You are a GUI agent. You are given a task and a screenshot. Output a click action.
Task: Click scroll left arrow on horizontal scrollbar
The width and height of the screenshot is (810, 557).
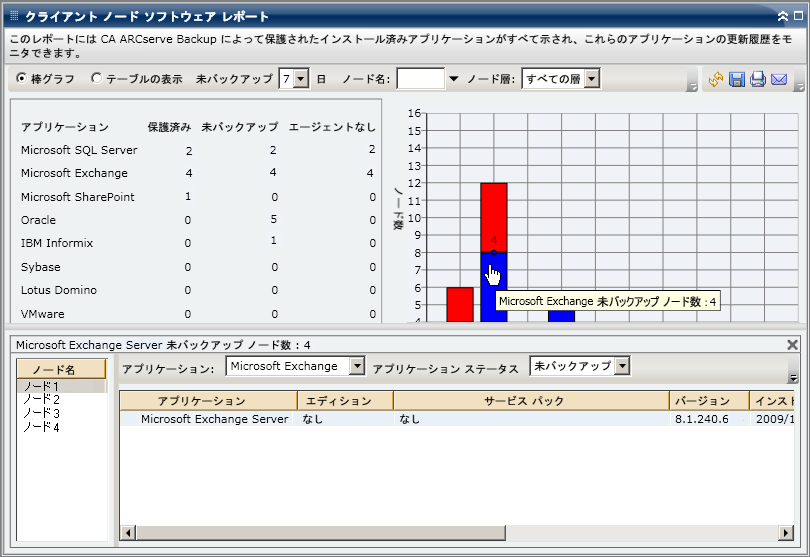[x=128, y=533]
